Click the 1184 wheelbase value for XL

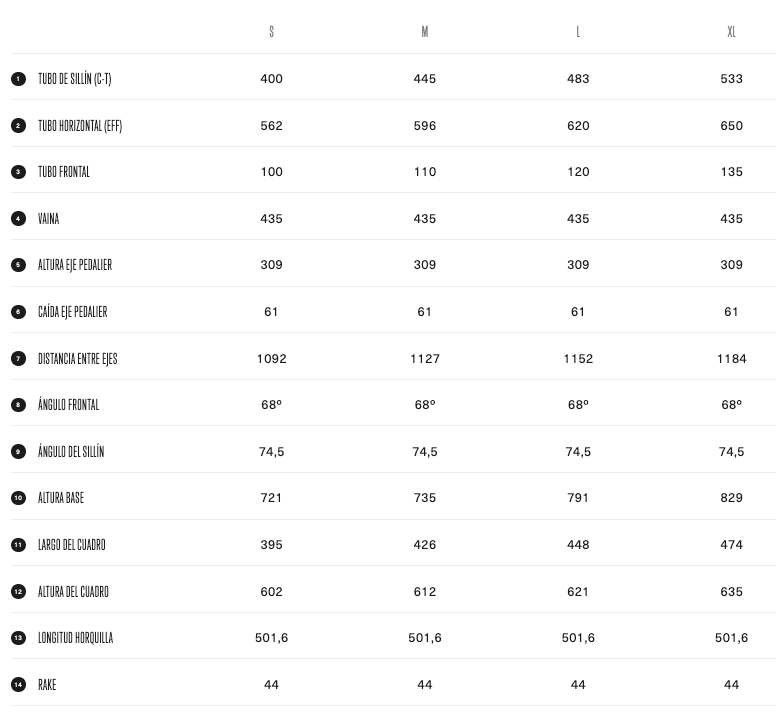[x=731, y=359]
